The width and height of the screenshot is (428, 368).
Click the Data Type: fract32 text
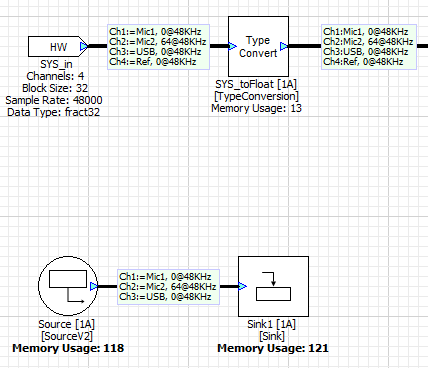(x=53, y=112)
